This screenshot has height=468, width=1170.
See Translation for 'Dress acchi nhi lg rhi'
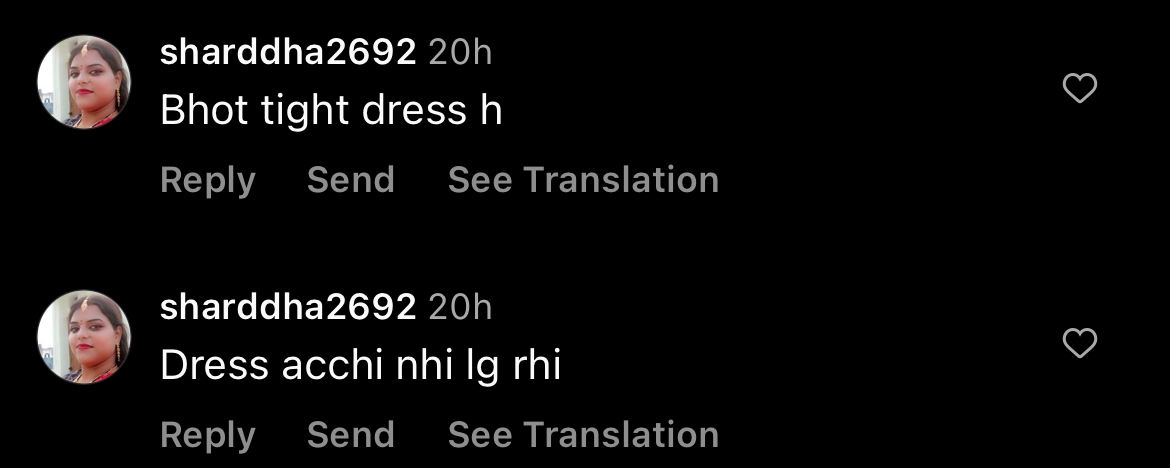click(x=584, y=434)
